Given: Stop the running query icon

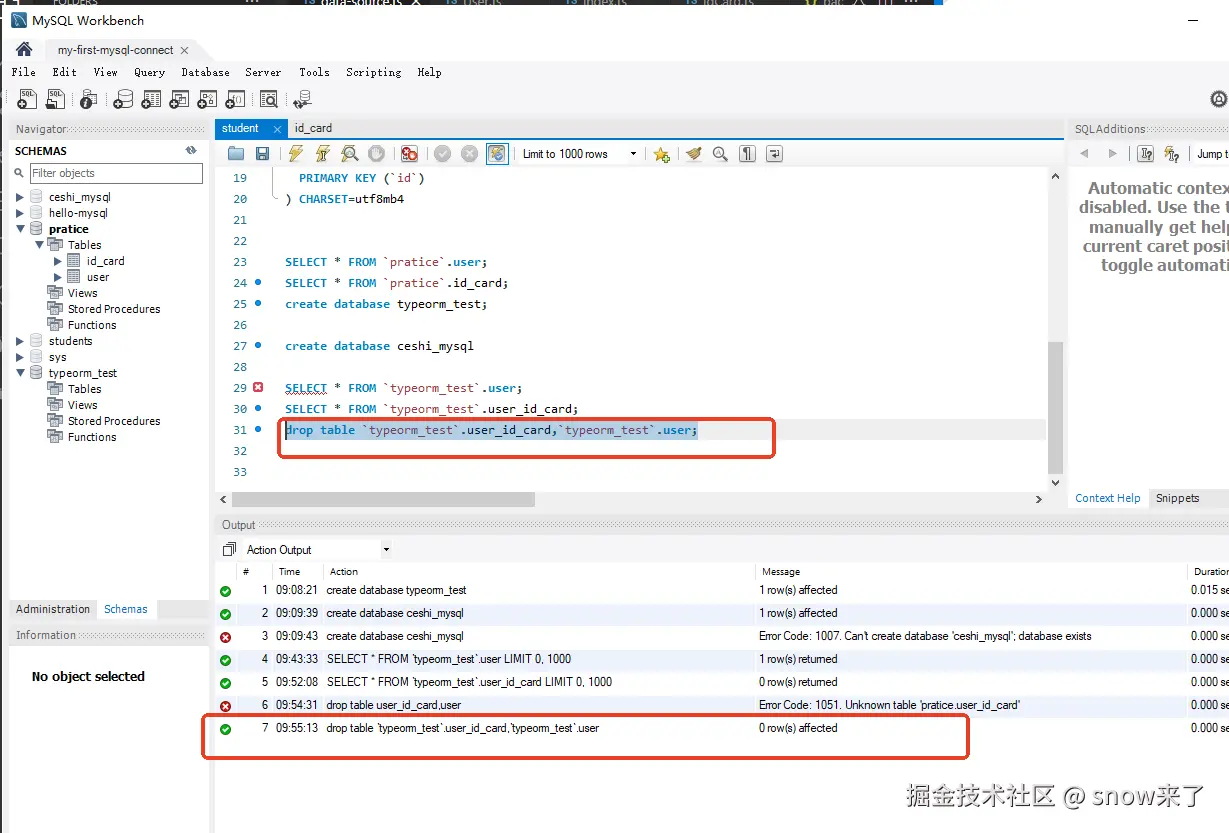Looking at the screenshot, I should point(376,153).
